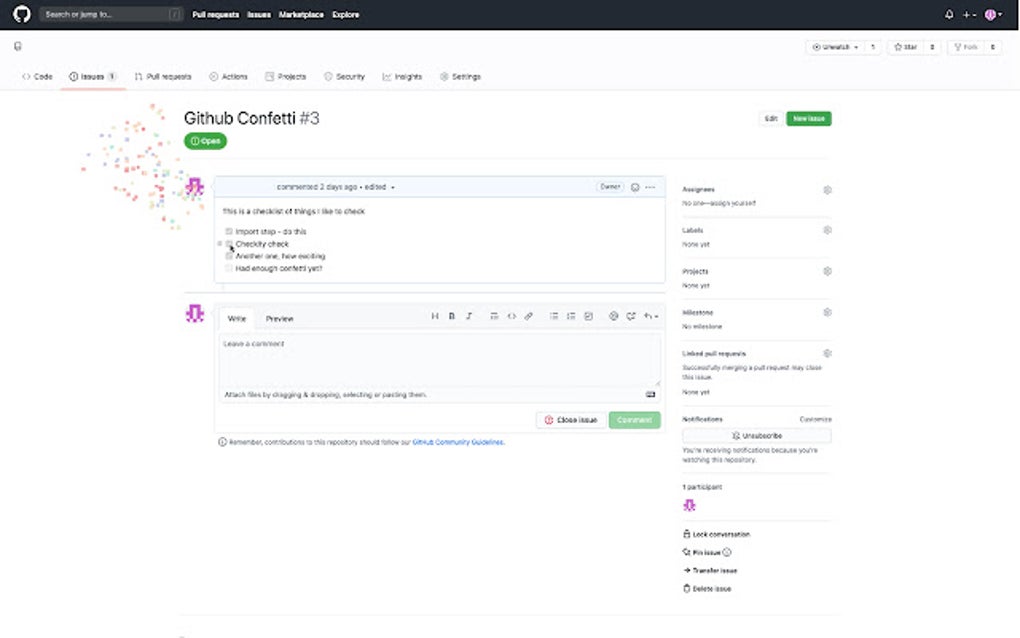Select the italic formatting icon
1020x638 pixels.
470,316
